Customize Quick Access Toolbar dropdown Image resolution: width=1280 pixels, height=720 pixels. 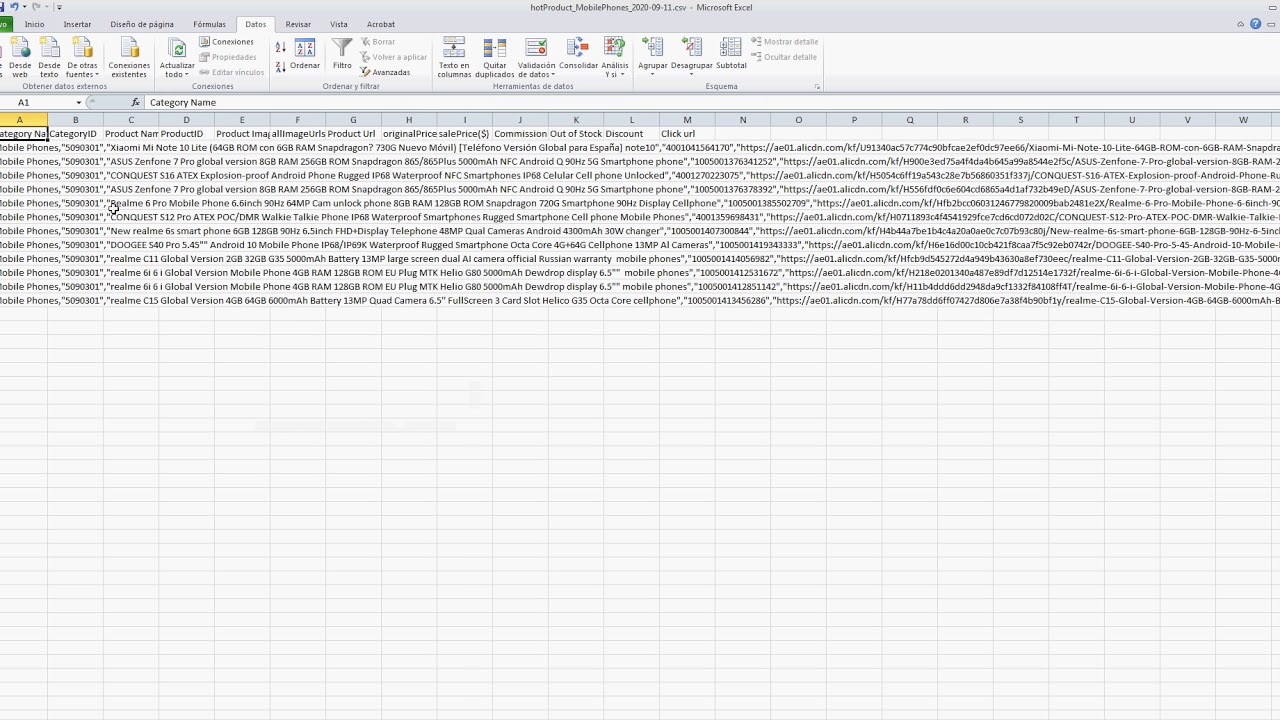59,7
